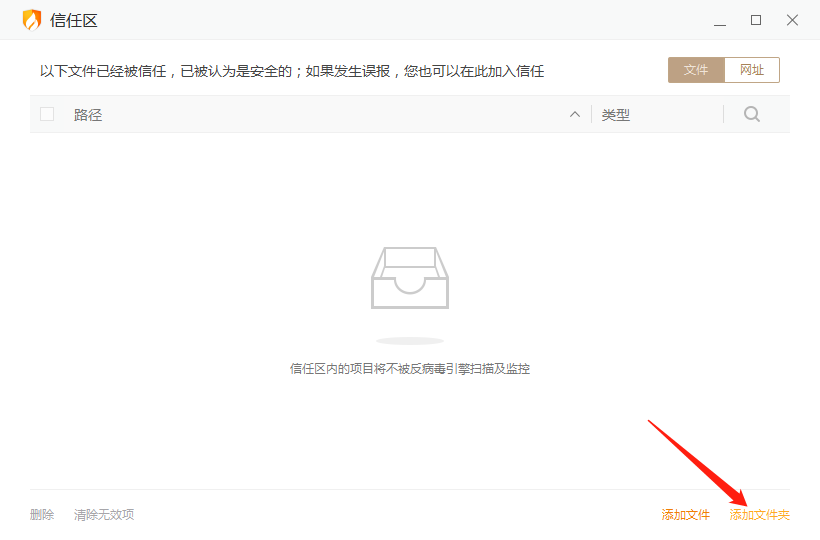This screenshot has width=820, height=540.
Task: Click the oval shadow beneath the tray icon
Action: click(x=410, y=341)
